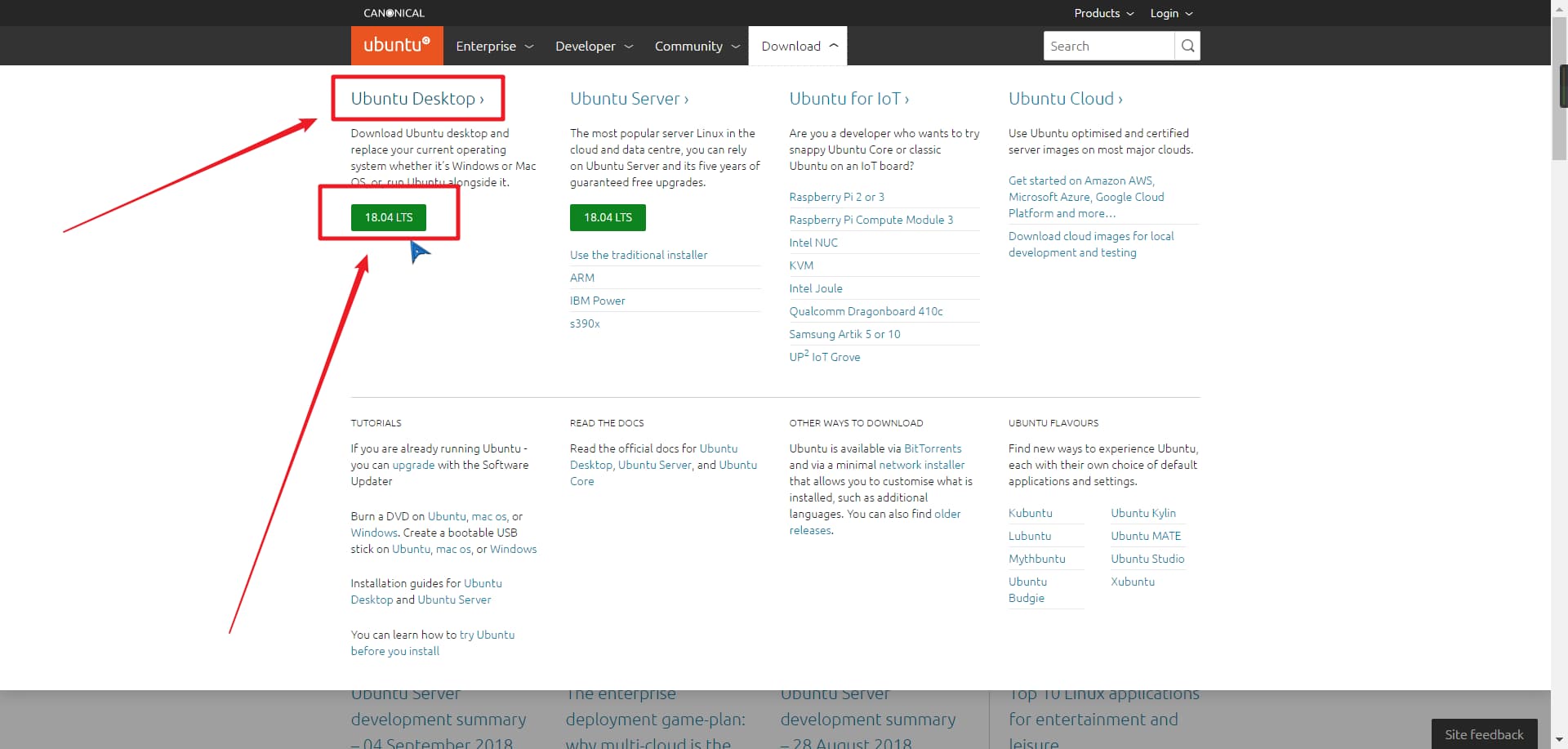Expand the Products dropdown
This screenshot has width=1568, height=749.
pyautogui.click(x=1103, y=13)
